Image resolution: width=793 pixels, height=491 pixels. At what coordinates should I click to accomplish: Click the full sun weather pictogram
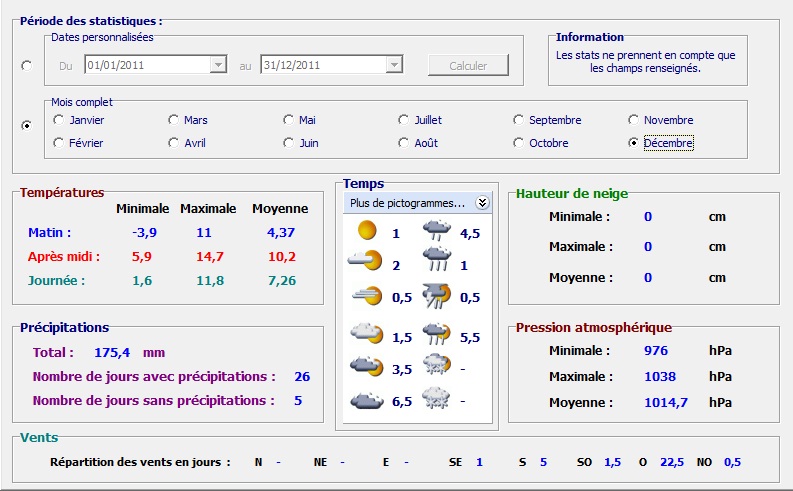(x=366, y=231)
